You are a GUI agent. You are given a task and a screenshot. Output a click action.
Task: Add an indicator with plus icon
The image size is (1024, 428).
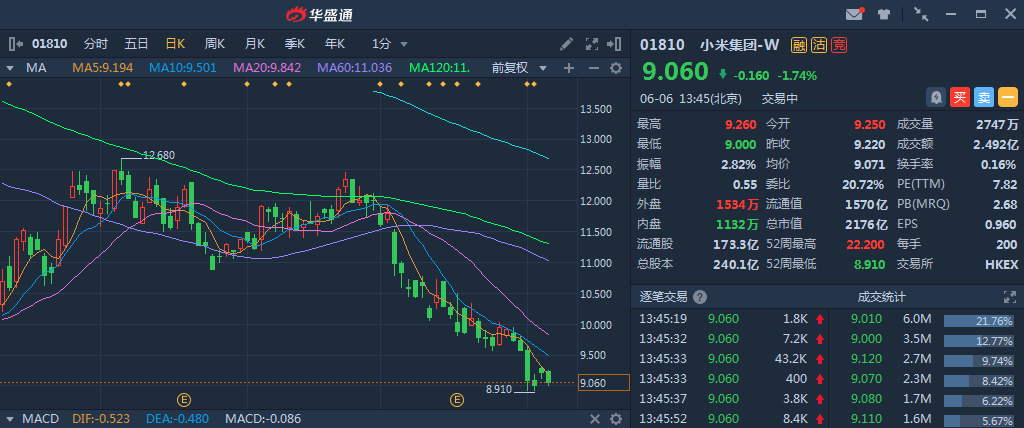pos(569,67)
